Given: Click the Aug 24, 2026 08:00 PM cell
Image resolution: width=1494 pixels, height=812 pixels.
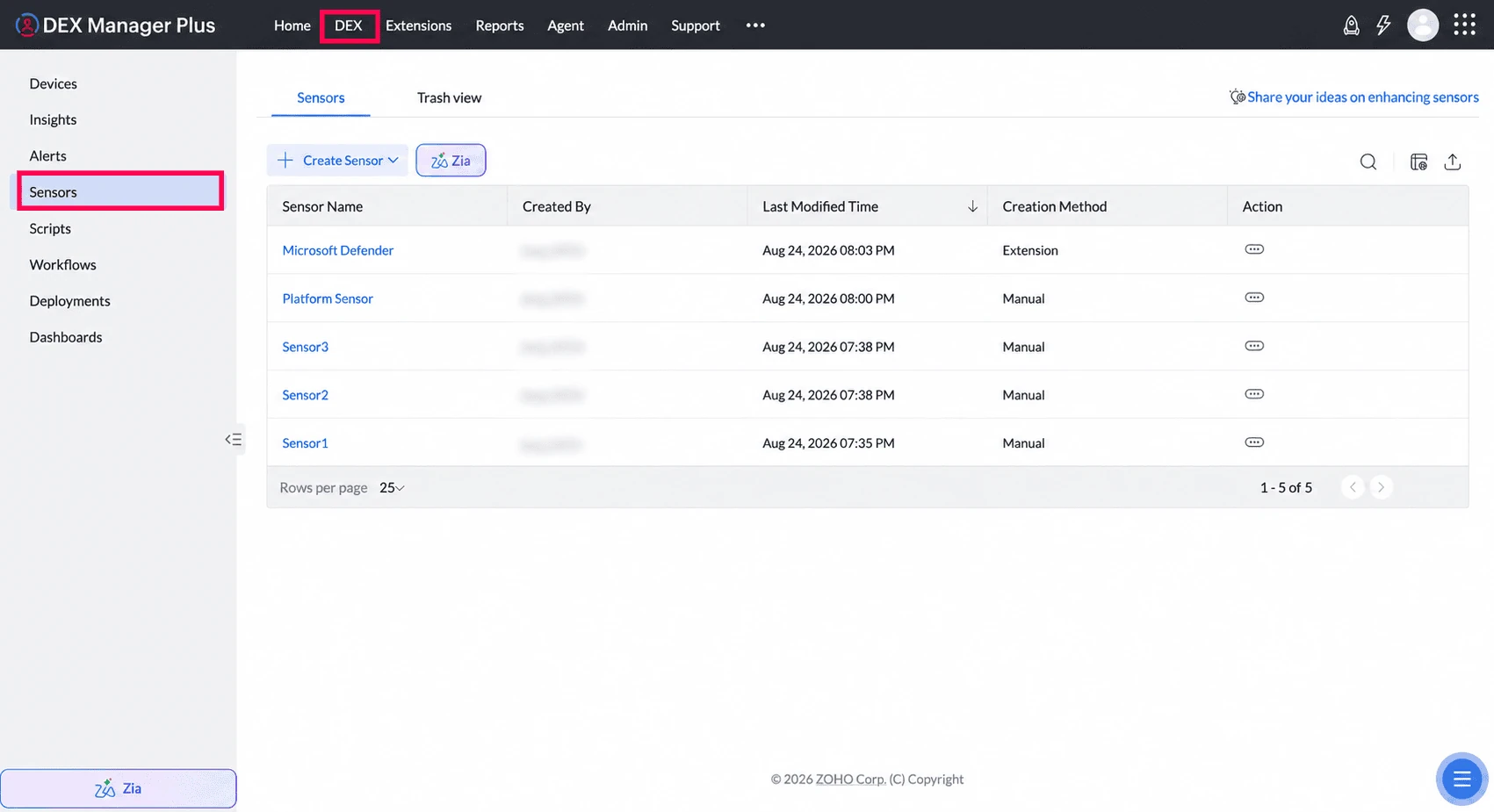Looking at the screenshot, I should [x=828, y=298].
